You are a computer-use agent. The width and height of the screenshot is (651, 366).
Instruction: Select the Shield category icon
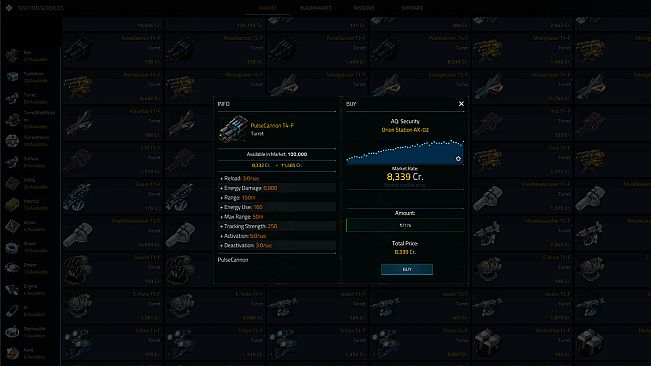(x=12, y=247)
